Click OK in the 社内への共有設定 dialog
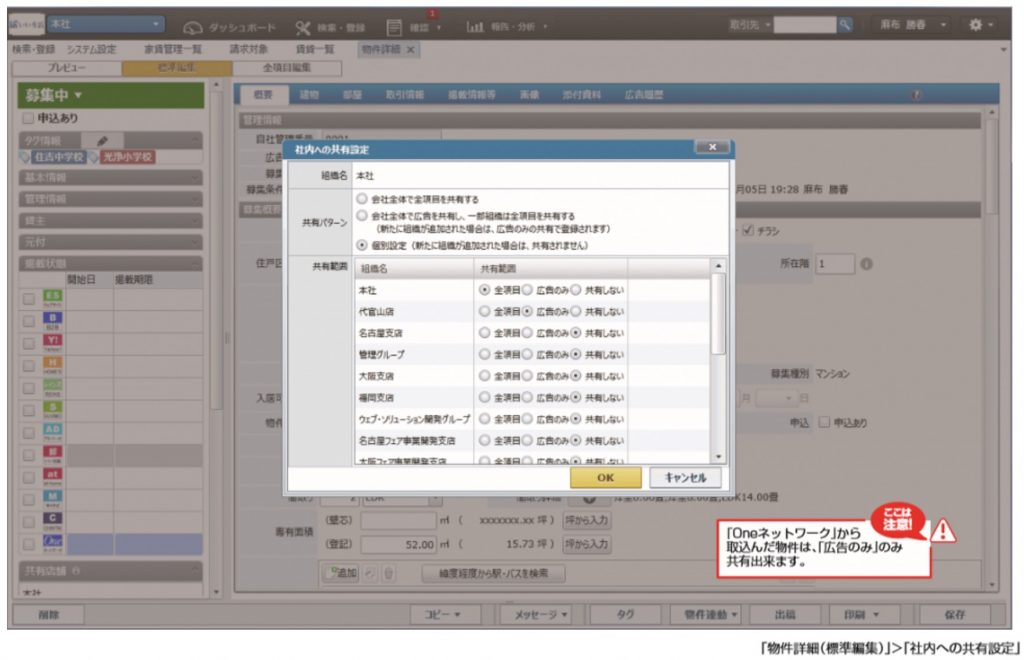This screenshot has height=660, width=1024. 605,477
